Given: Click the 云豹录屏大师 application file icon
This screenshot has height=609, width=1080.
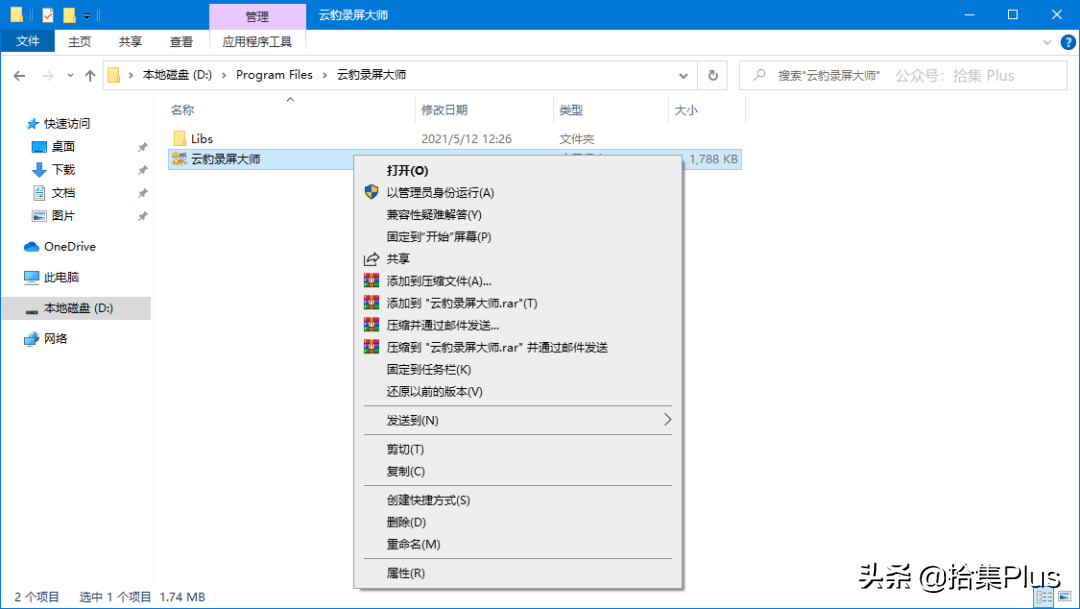Looking at the screenshot, I should pyautogui.click(x=179, y=159).
